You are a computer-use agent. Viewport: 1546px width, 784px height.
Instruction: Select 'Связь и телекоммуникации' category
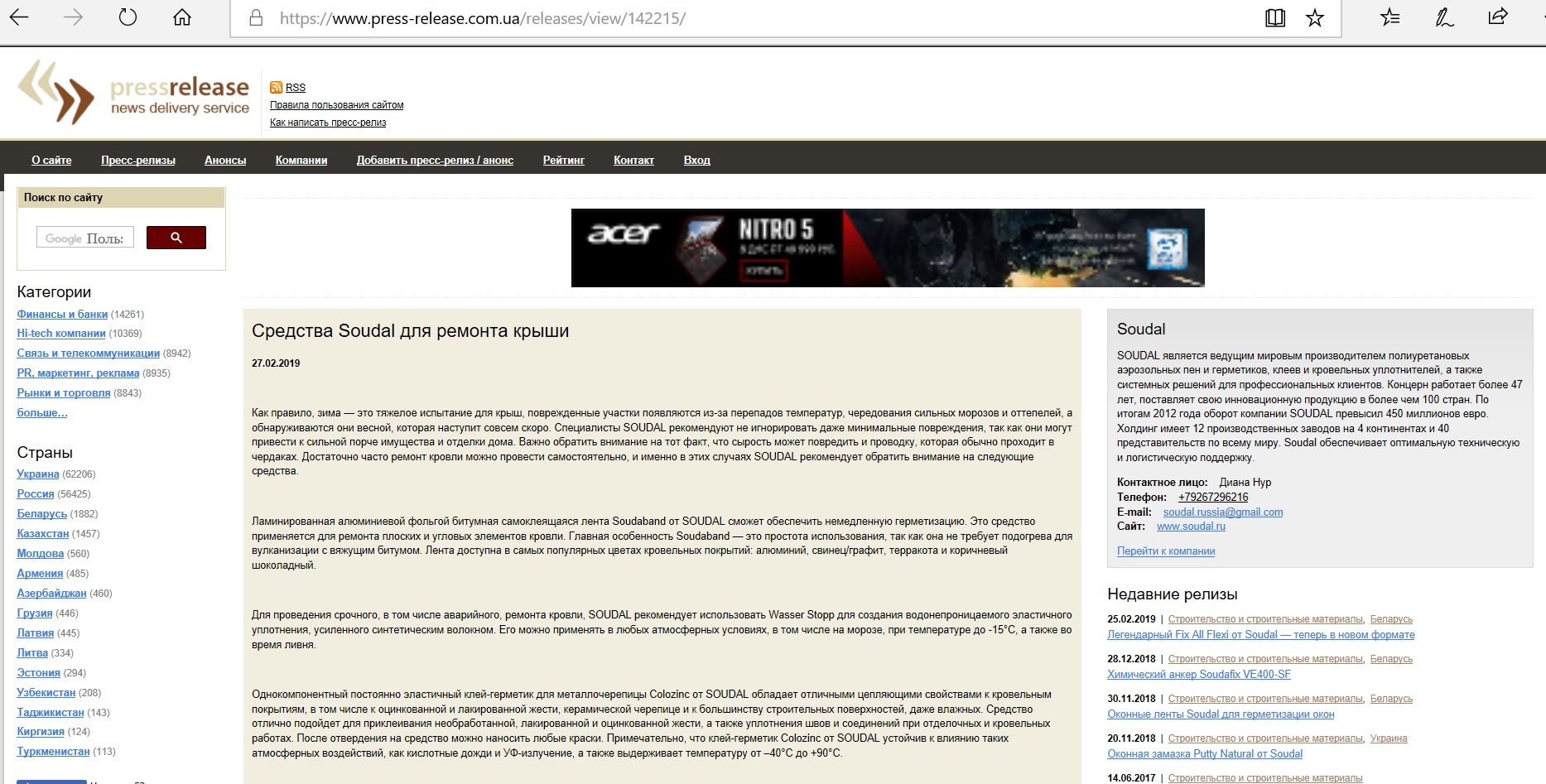point(89,353)
